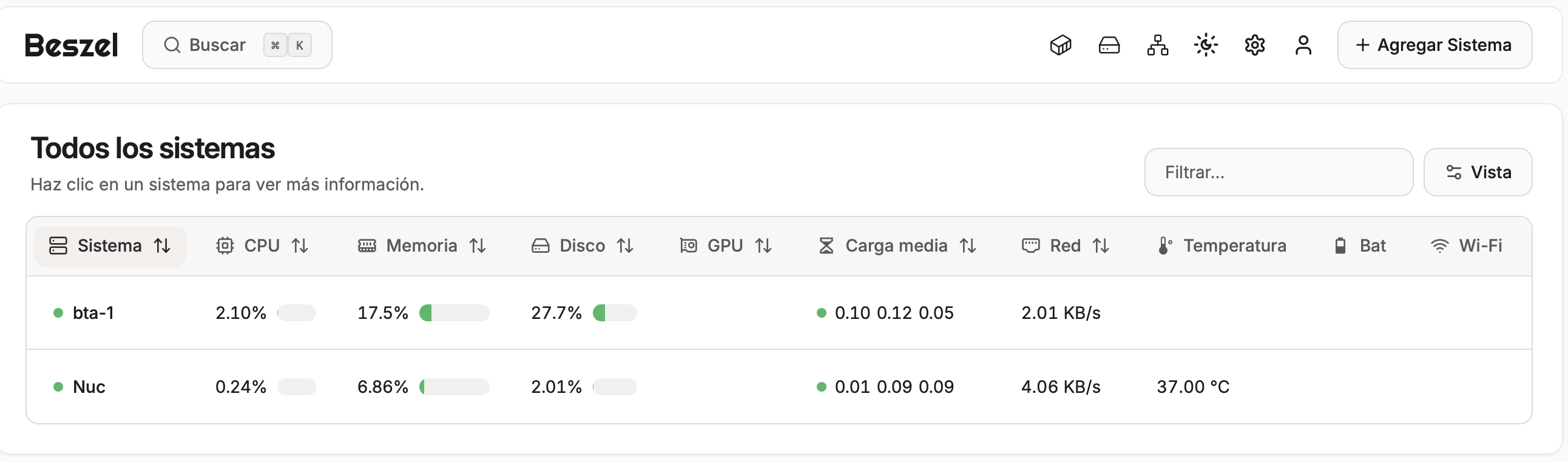Click the Nuc memory usage bar

pyautogui.click(x=454, y=387)
